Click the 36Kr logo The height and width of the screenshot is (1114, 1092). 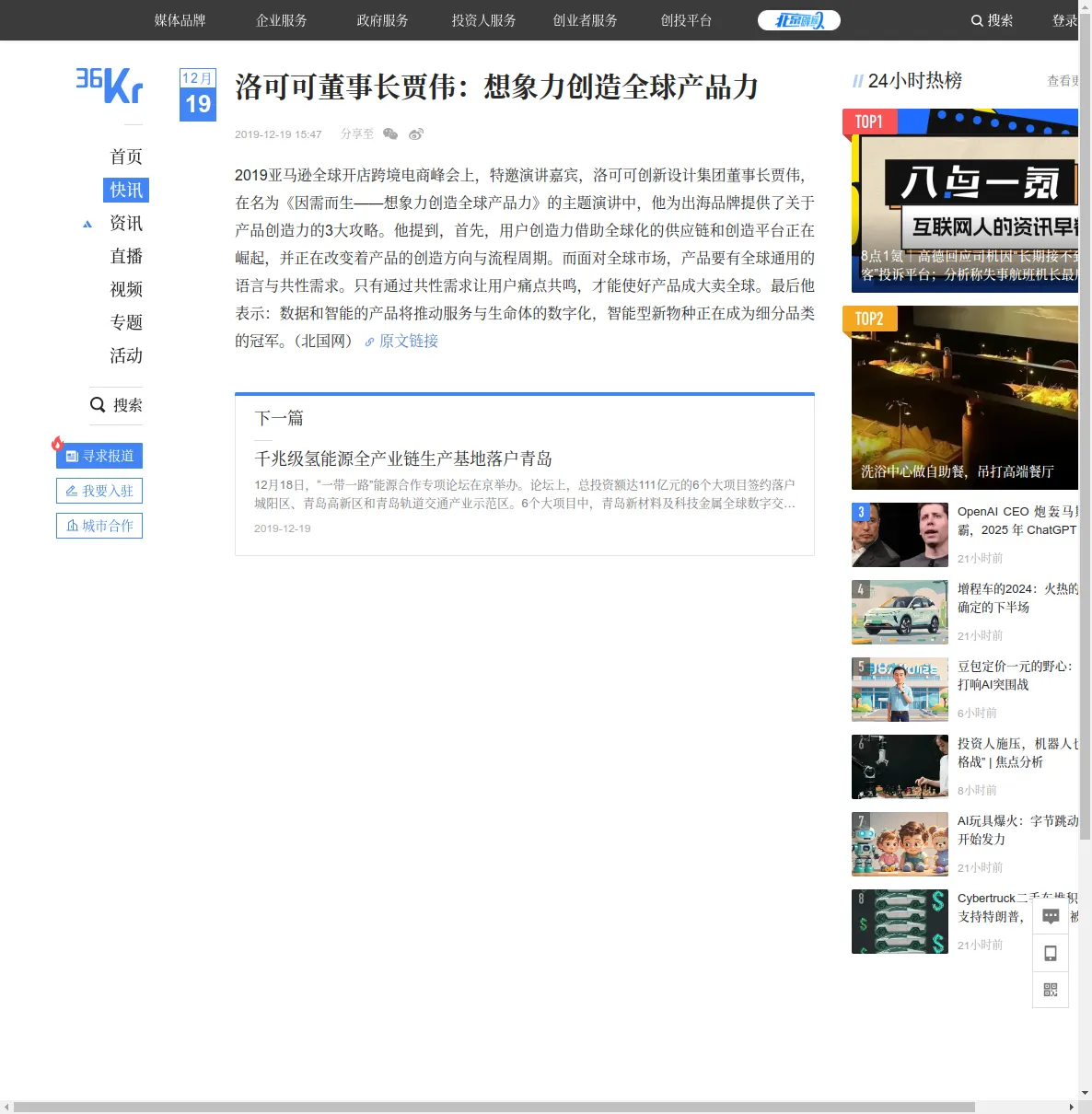110,86
